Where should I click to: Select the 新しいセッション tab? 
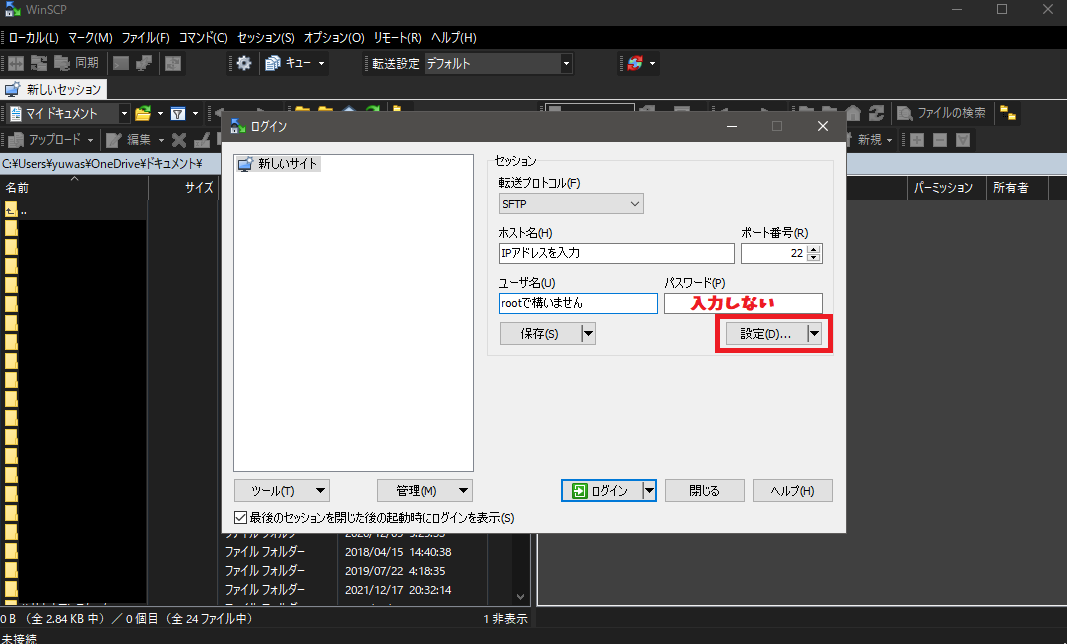point(54,89)
